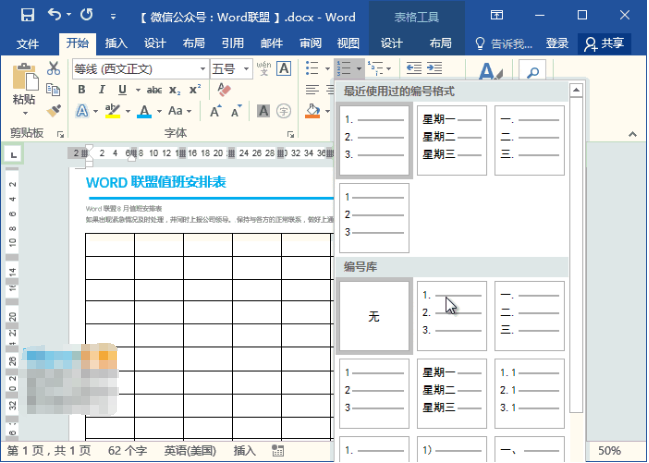Viewport: 649px width, 463px height.
Task: Click the Save icon in quick access toolbar
Action: pyautogui.click(x=27, y=15)
